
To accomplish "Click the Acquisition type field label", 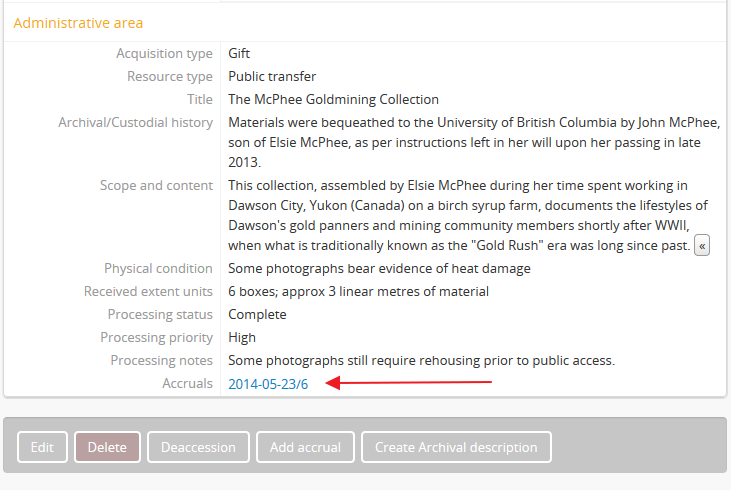I will tap(164, 54).
